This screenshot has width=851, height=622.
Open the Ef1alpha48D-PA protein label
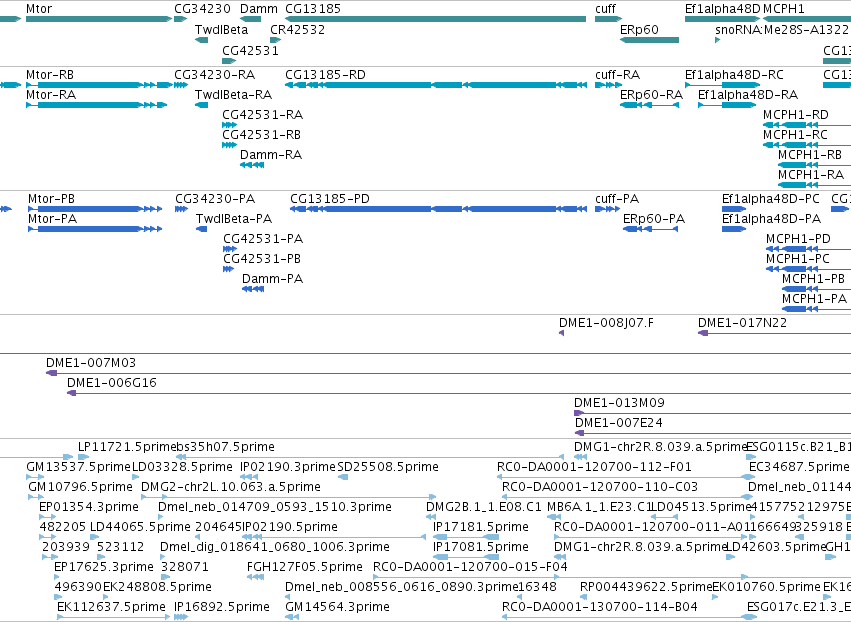click(771, 219)
